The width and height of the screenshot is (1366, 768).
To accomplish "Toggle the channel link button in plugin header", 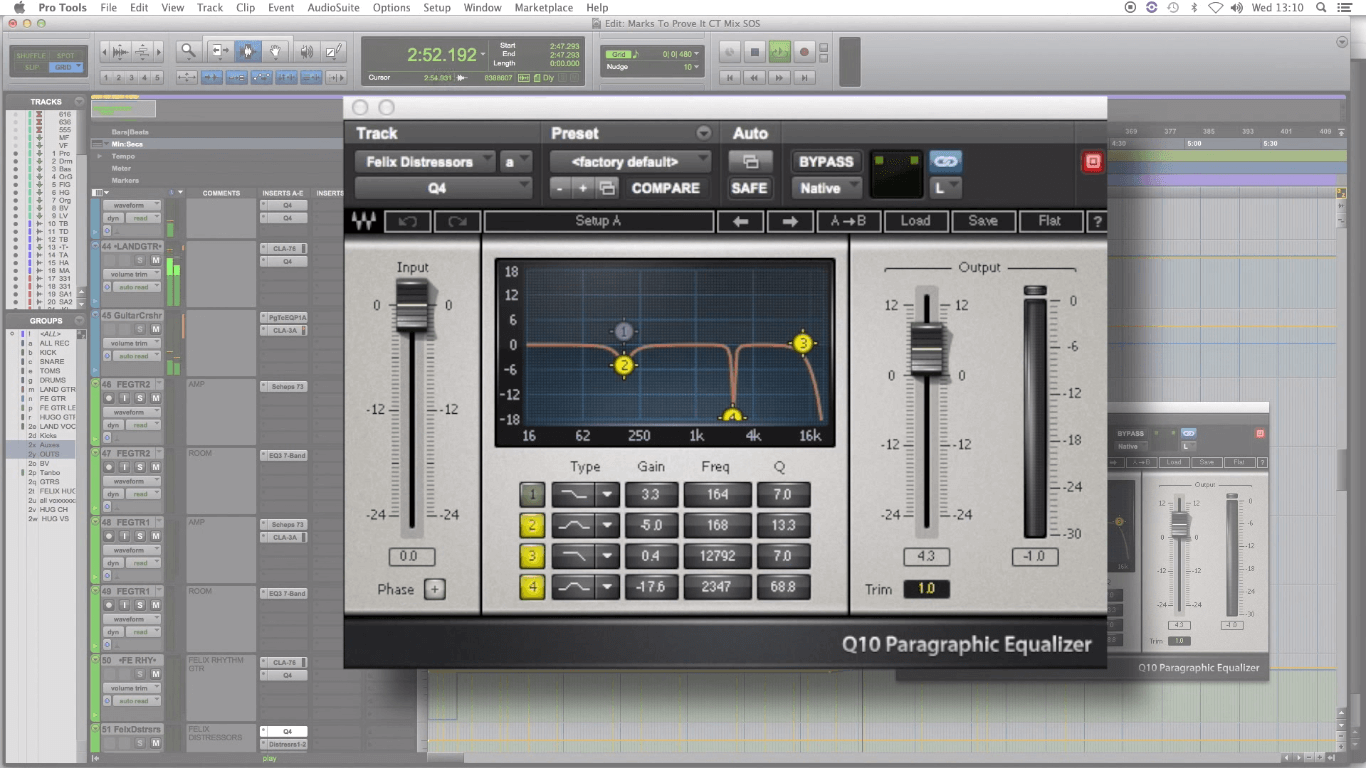I will pos(945,161).
